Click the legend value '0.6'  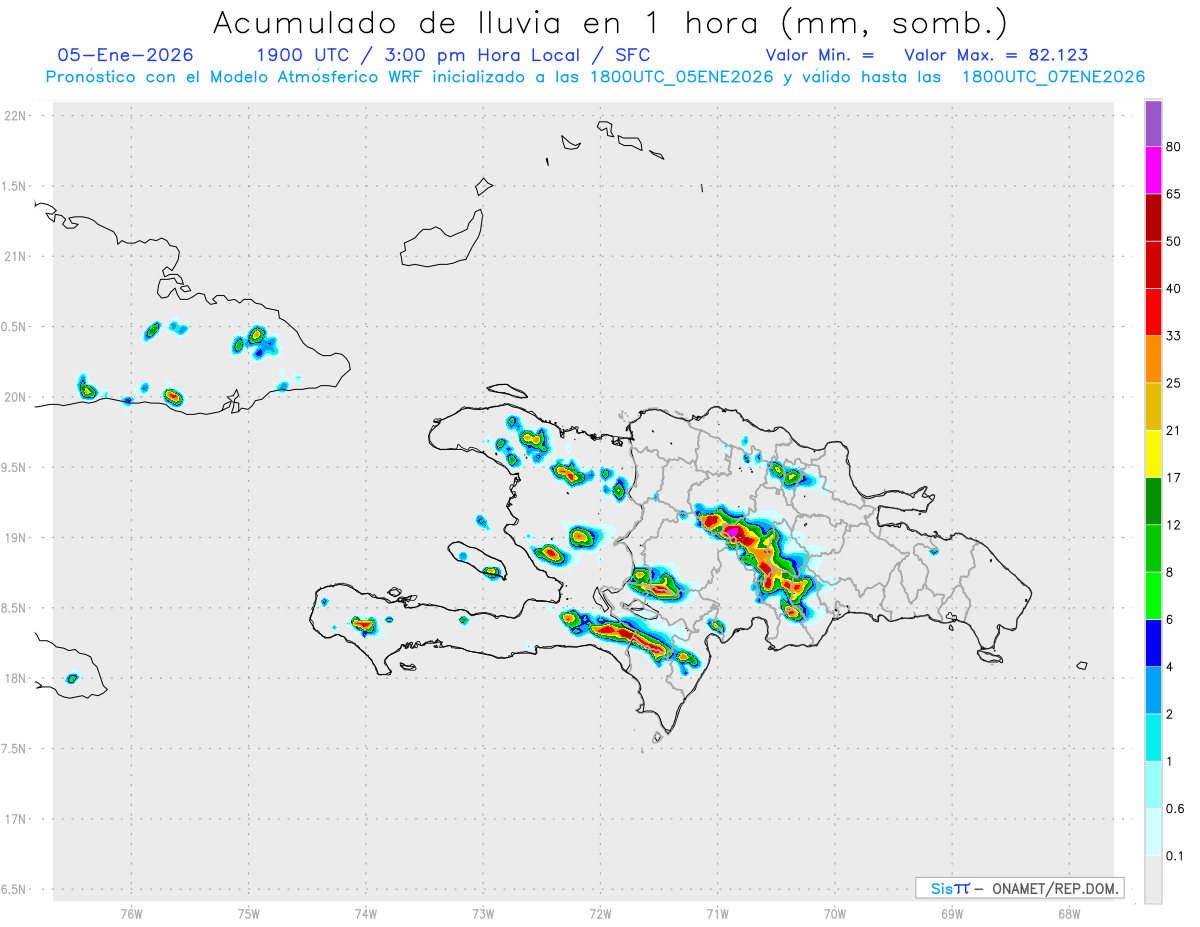tap(1175, 809)
